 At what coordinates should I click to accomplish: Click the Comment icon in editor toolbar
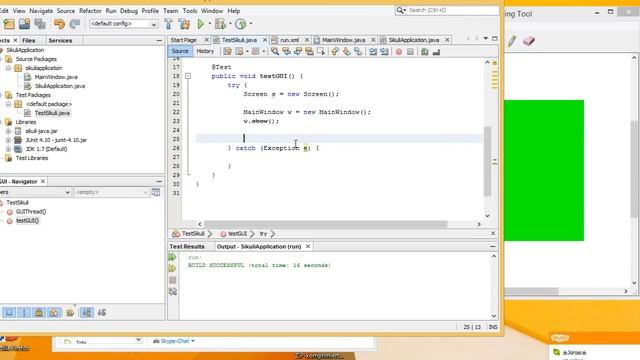coord(424,51)
